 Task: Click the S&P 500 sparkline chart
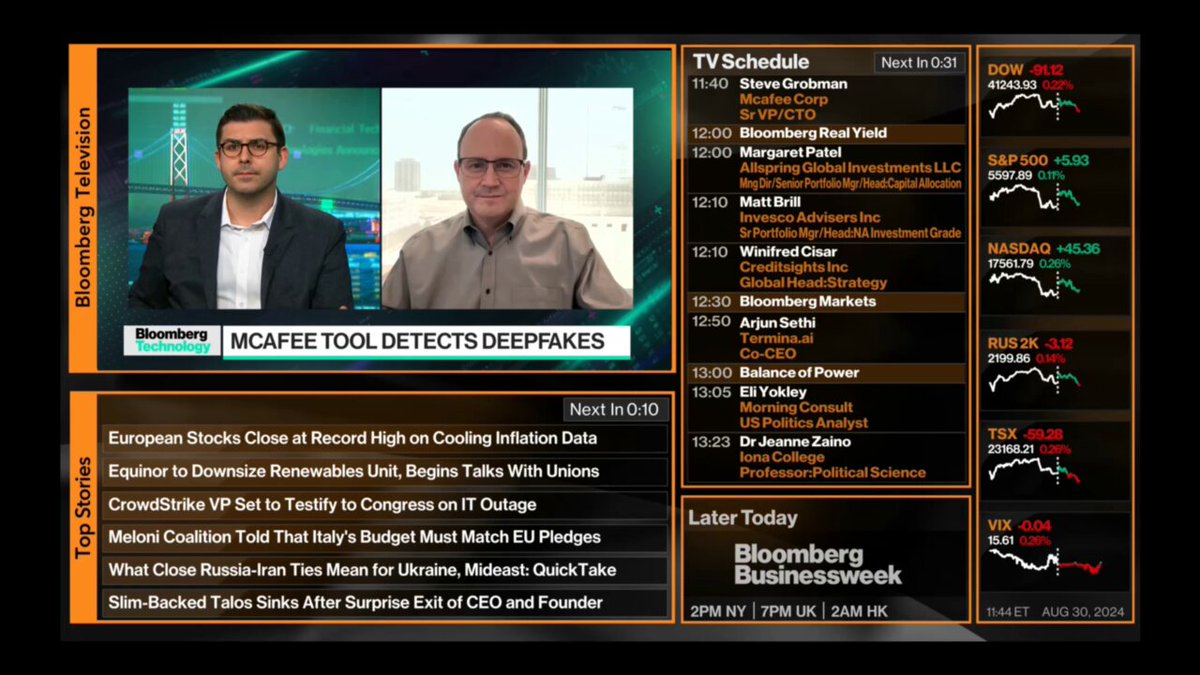1034,195
